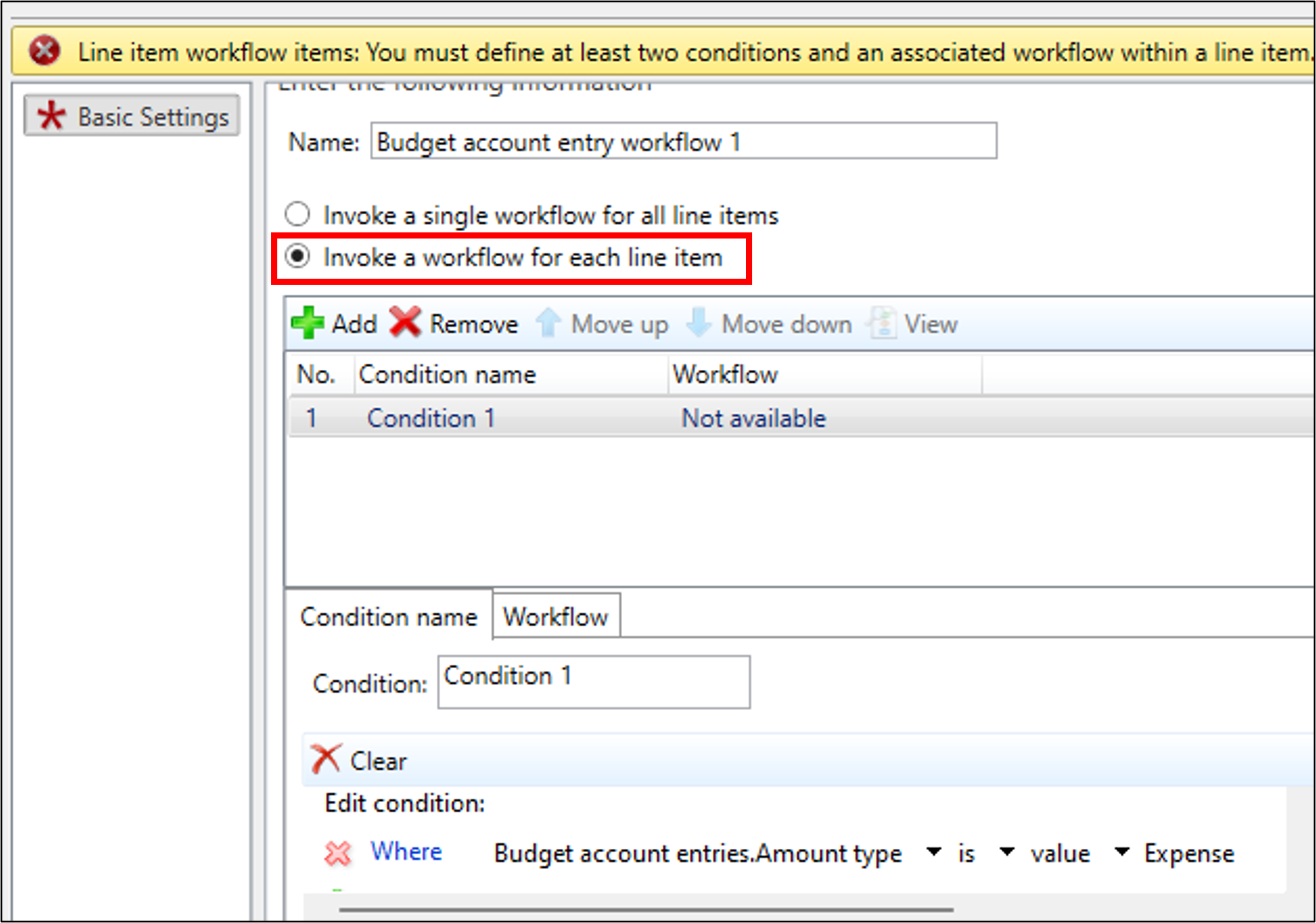Click the error icon in the warning banner

45,51
